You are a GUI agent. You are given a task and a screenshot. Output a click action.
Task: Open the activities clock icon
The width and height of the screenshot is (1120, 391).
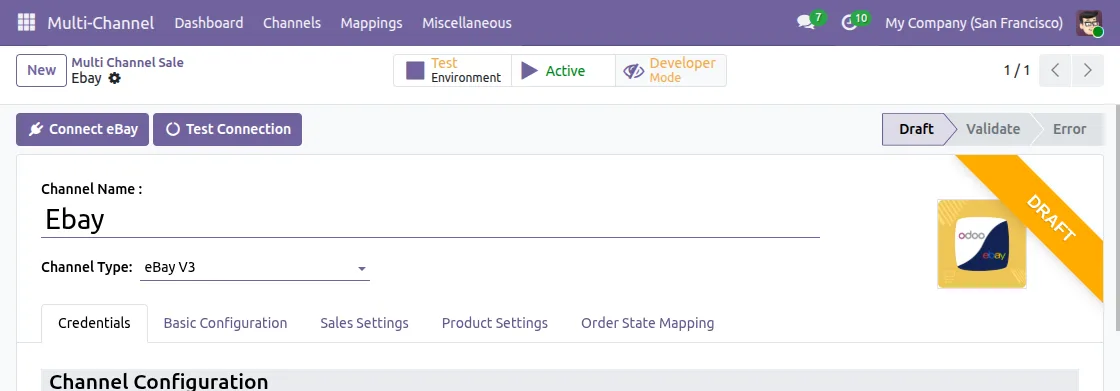point(849,23)
